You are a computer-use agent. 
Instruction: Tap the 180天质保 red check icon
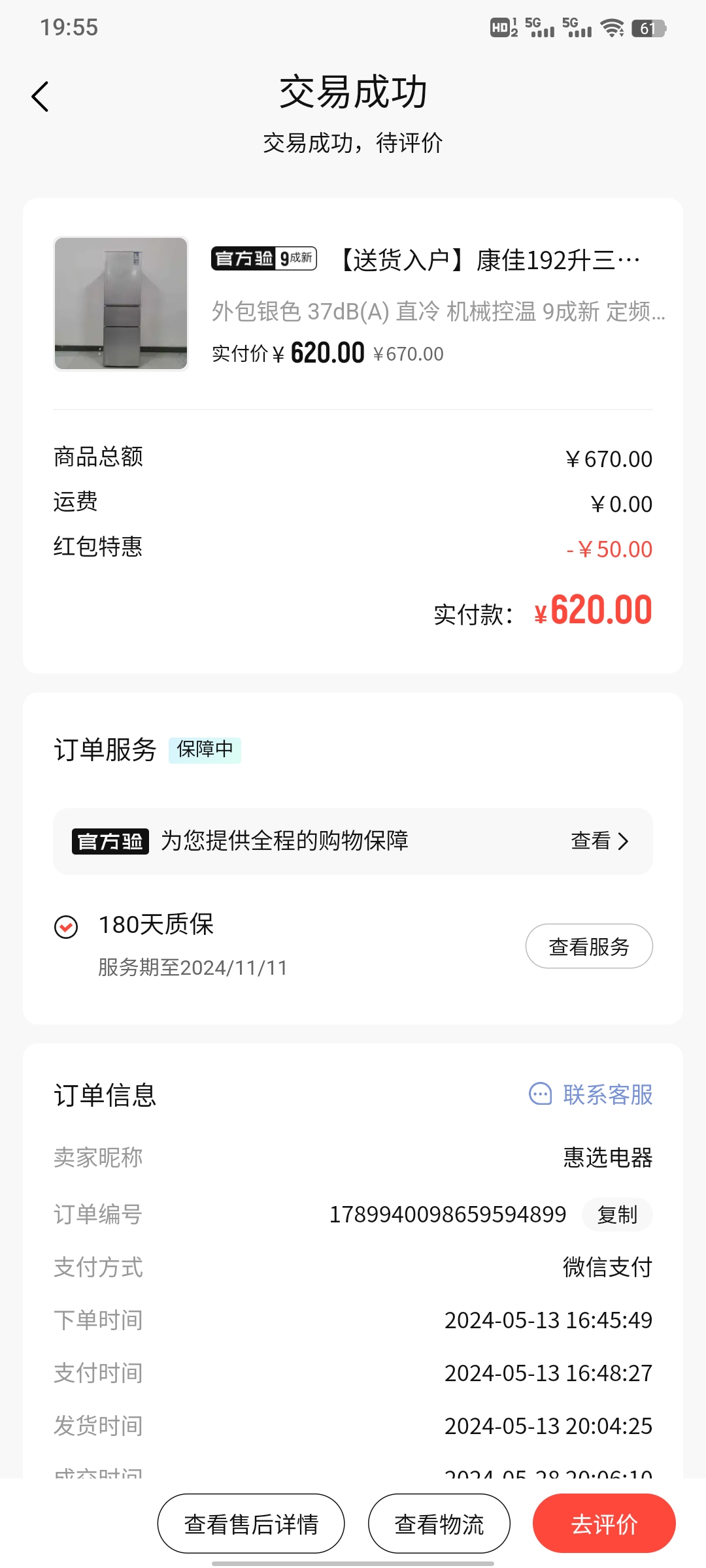pyautogui.click(x=66, y=926)
